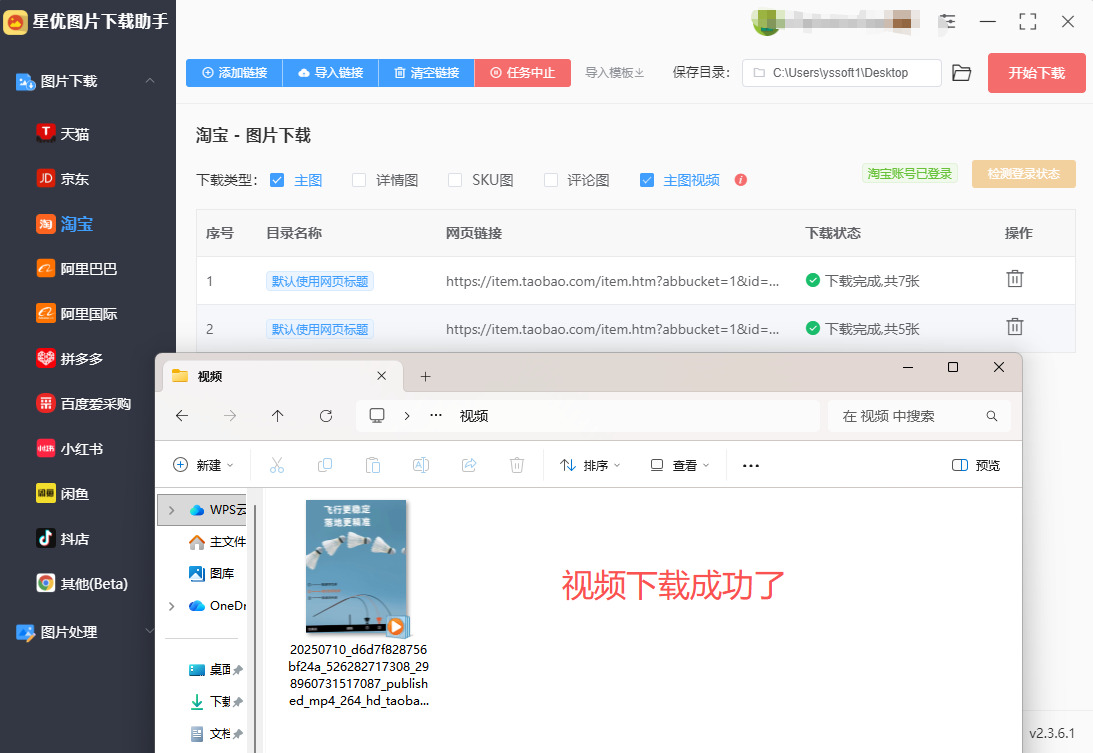Select the Taobao (淘宝) sidebar entry
1093x753 pixels.
64,224
